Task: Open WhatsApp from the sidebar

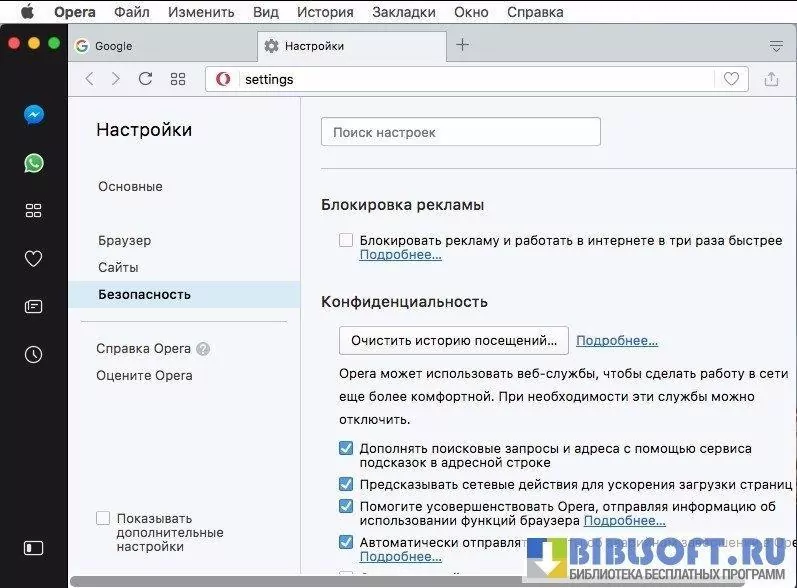Action: 34,163
